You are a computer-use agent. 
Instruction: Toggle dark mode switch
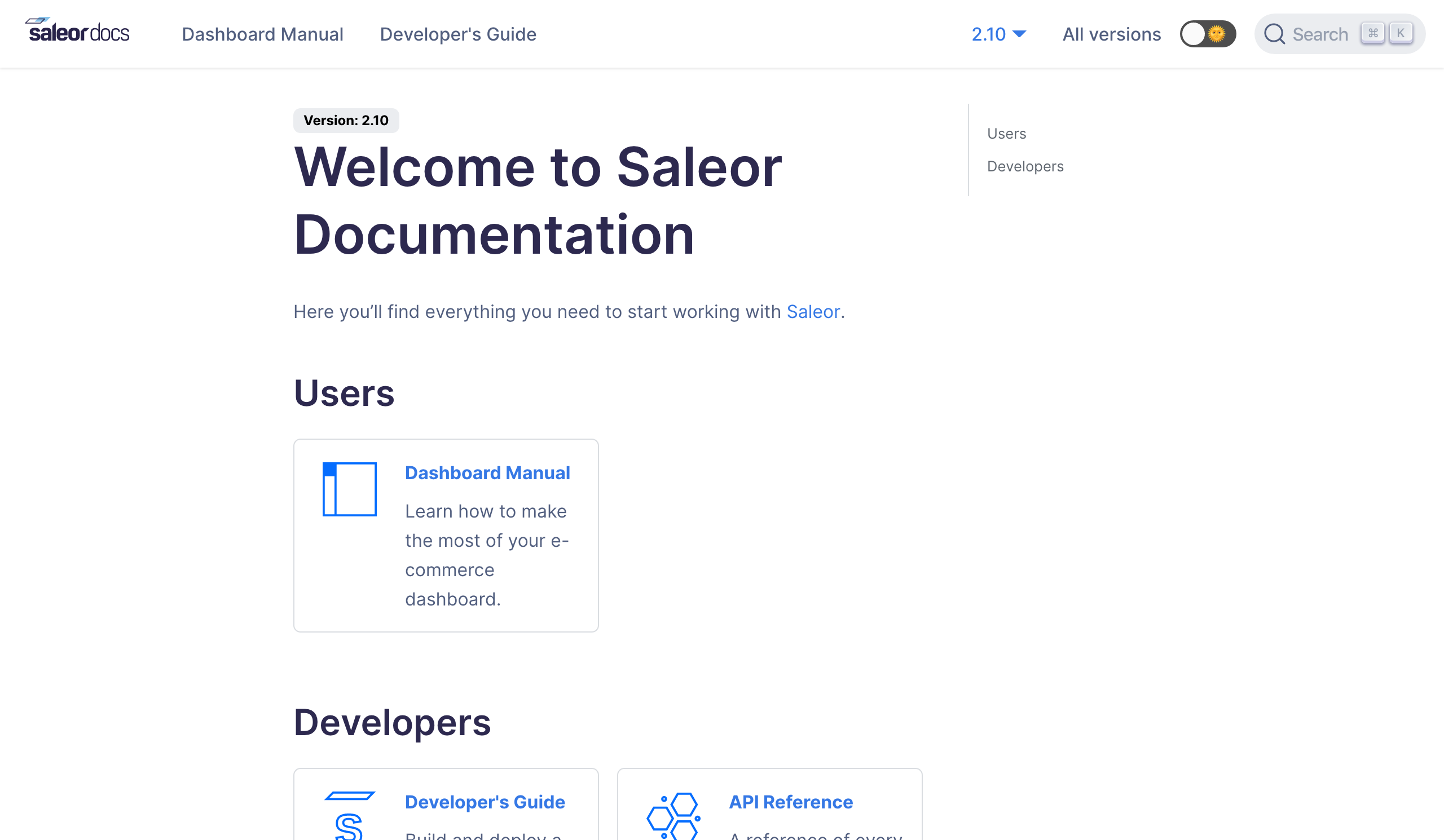coord(1207,34)
